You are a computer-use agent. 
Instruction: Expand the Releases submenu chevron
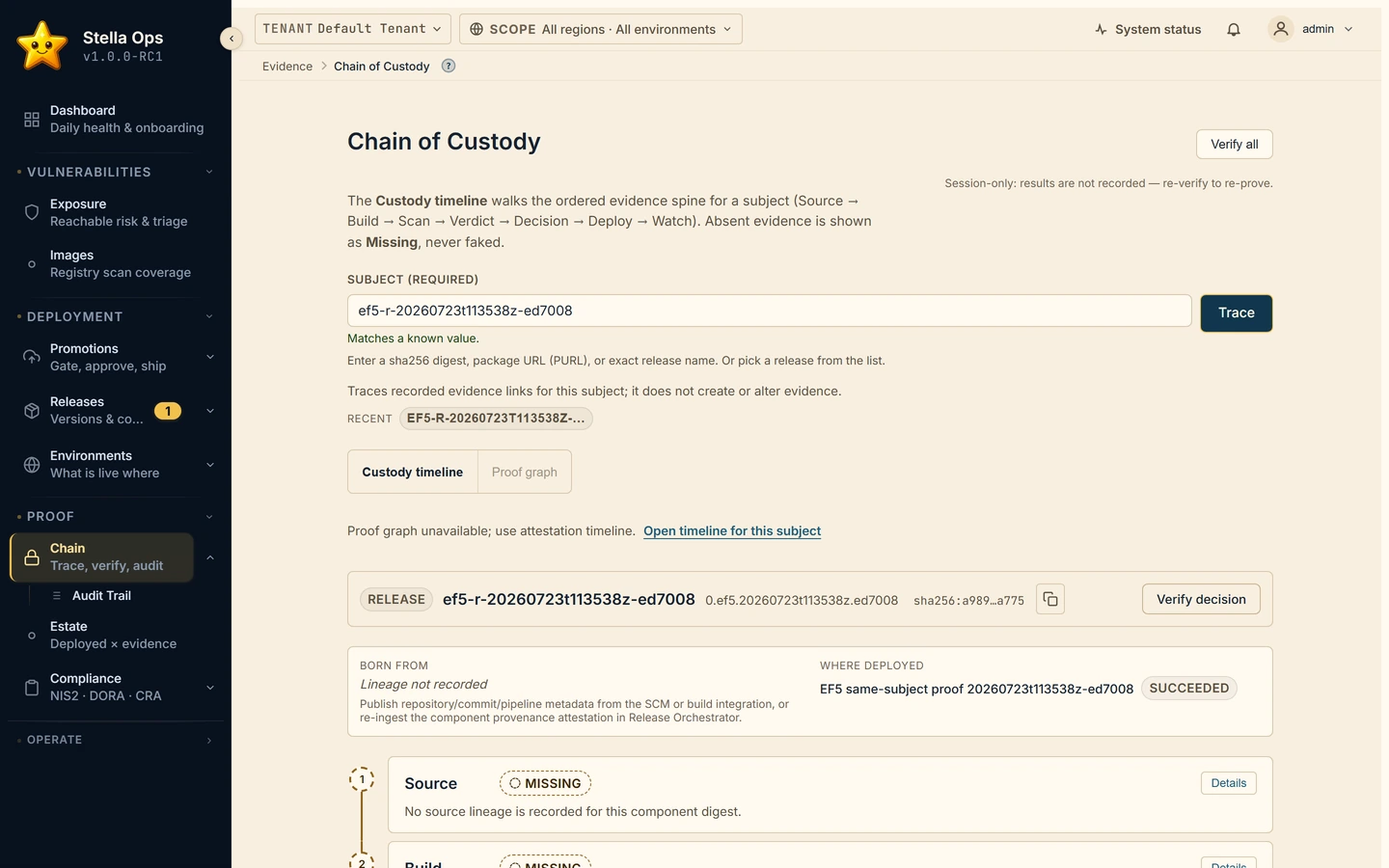pos(209,411)
